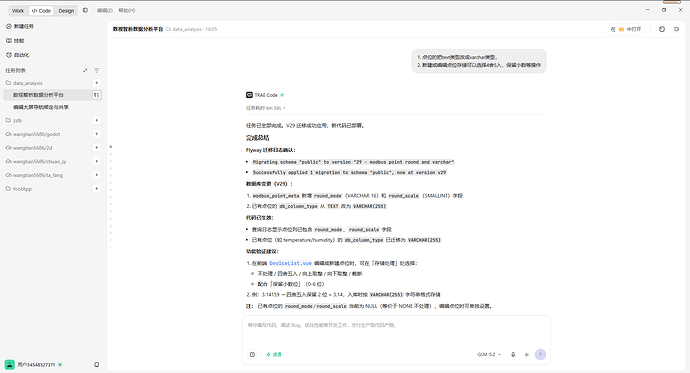Toggle the sidebar panel icon beside Design

point(85,10)
